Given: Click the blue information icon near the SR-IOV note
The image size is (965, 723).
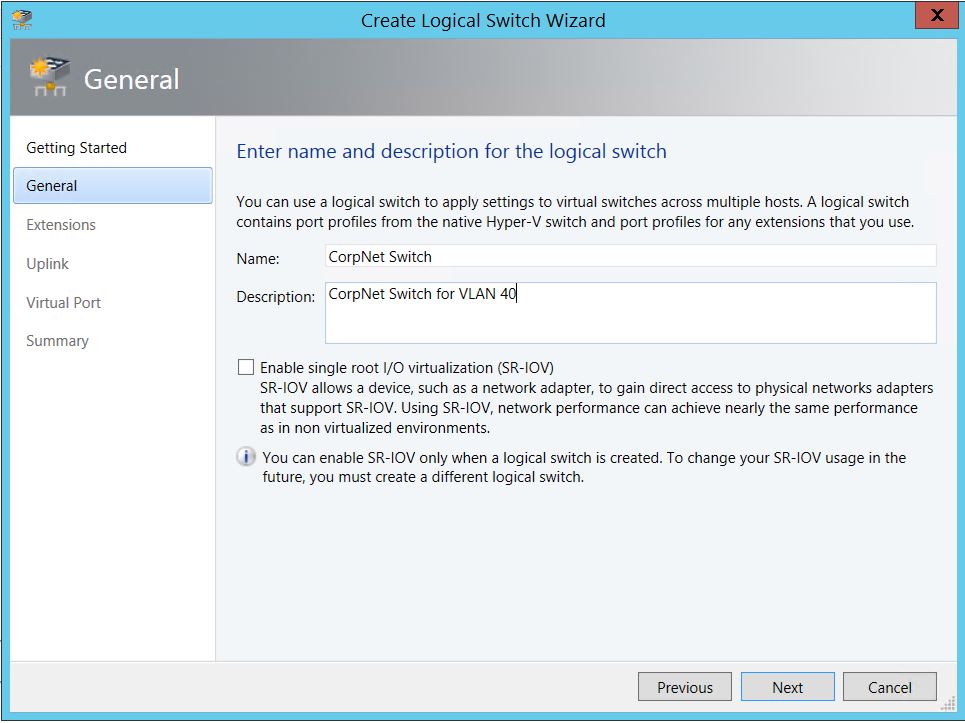Looking at the screenshot, I should coord(245,457).
